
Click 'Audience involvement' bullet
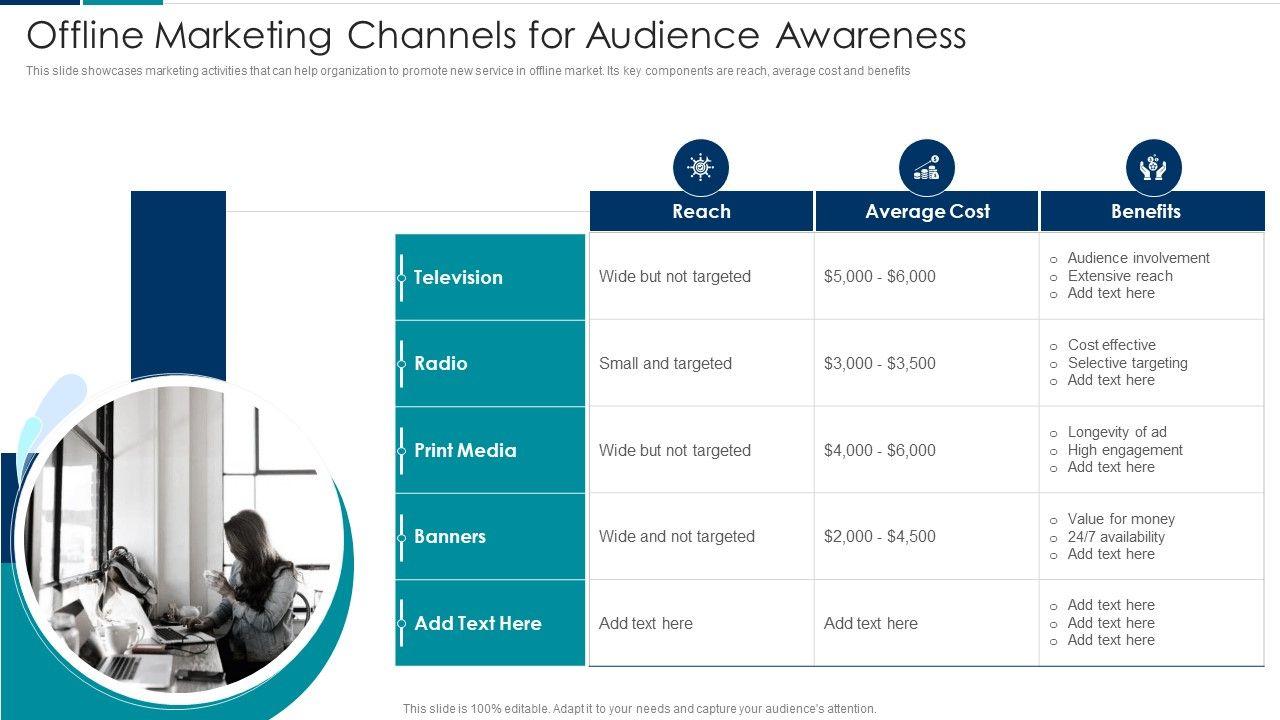click(1138, 258)
